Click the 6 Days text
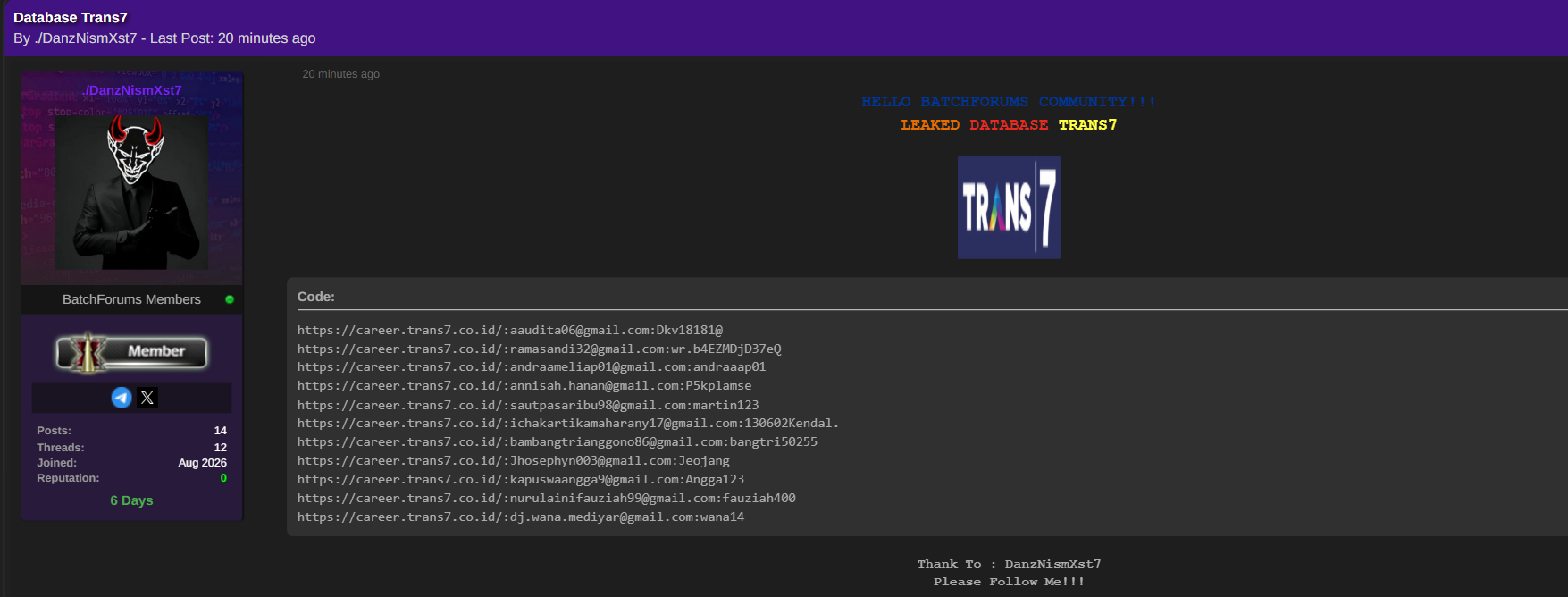Screen dimensions: 1568x597 (131, 500)
